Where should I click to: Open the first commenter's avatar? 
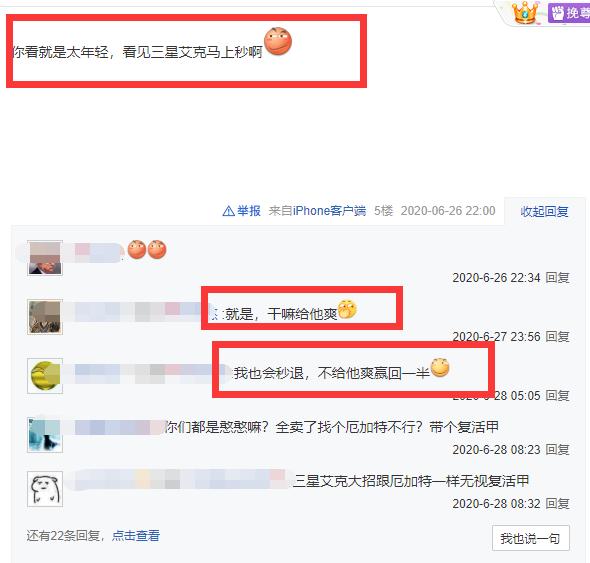coord(45,258)
